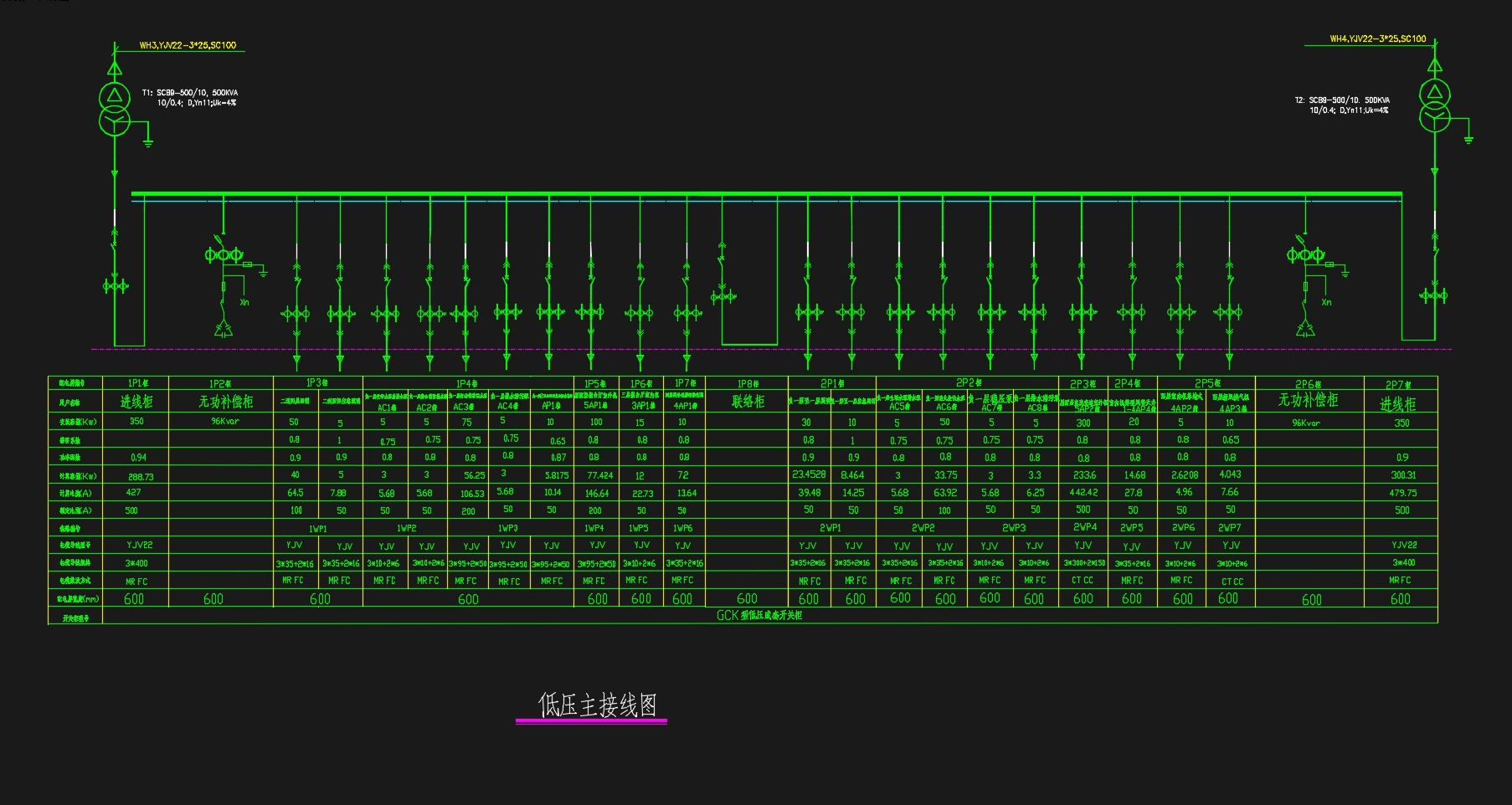Click the 联络柜 cell
Screen dimensions: 1512x805
pos(748,402)
